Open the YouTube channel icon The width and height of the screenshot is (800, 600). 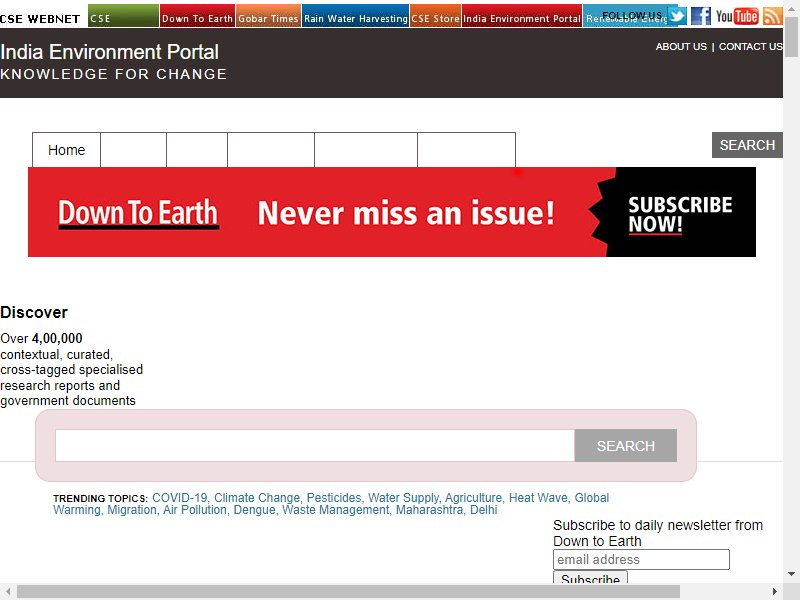[x=737, y=16]
